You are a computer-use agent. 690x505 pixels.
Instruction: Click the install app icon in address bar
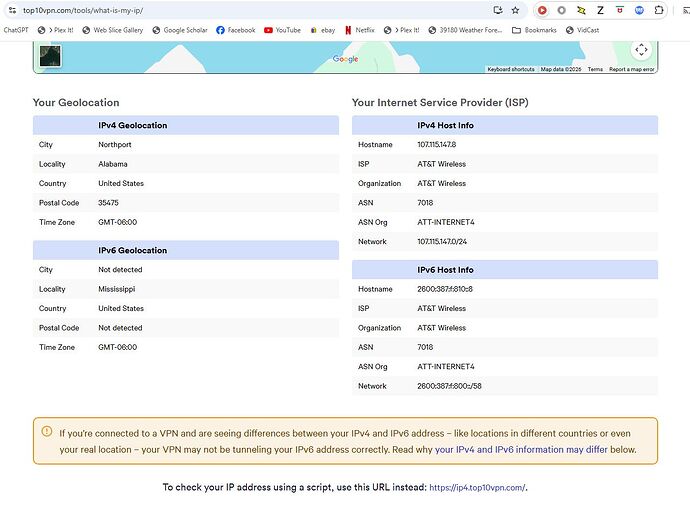(498, 10)
